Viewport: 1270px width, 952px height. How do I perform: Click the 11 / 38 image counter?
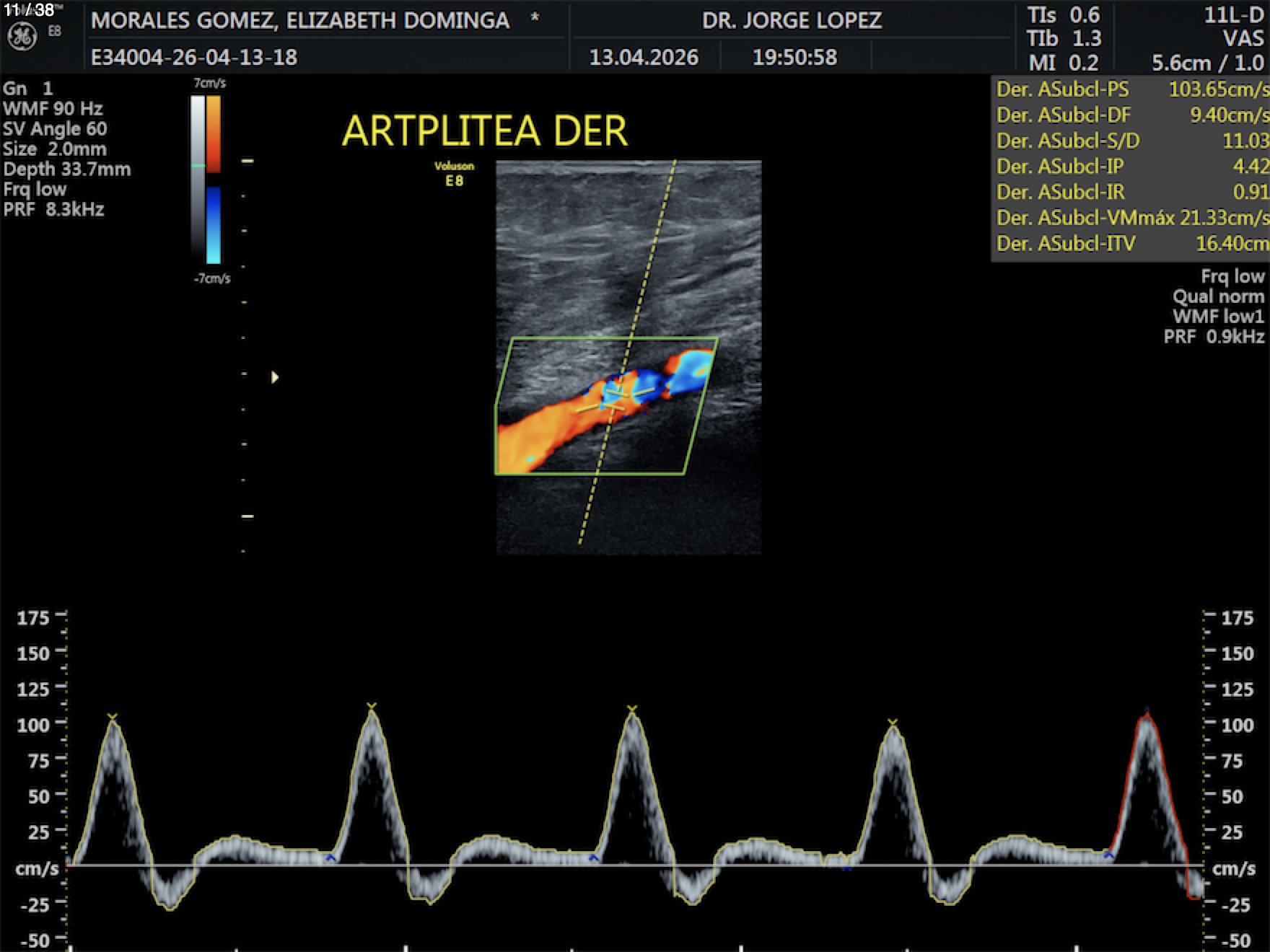coord(29,10)
